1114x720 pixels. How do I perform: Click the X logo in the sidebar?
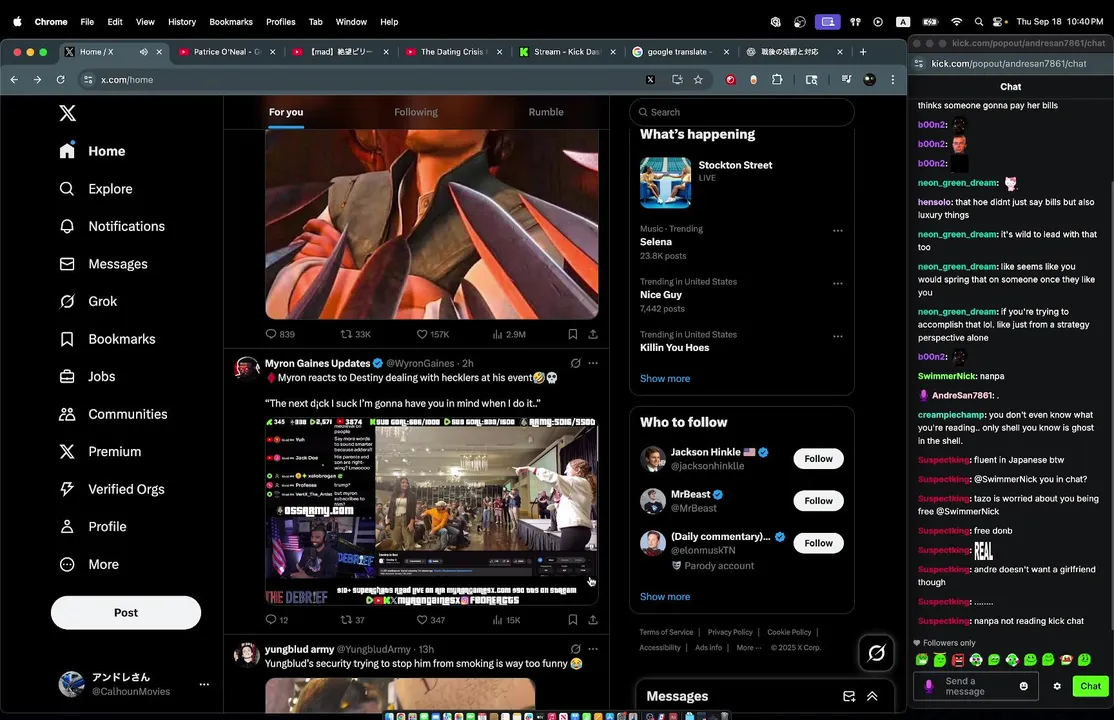[x=67, y=113]
